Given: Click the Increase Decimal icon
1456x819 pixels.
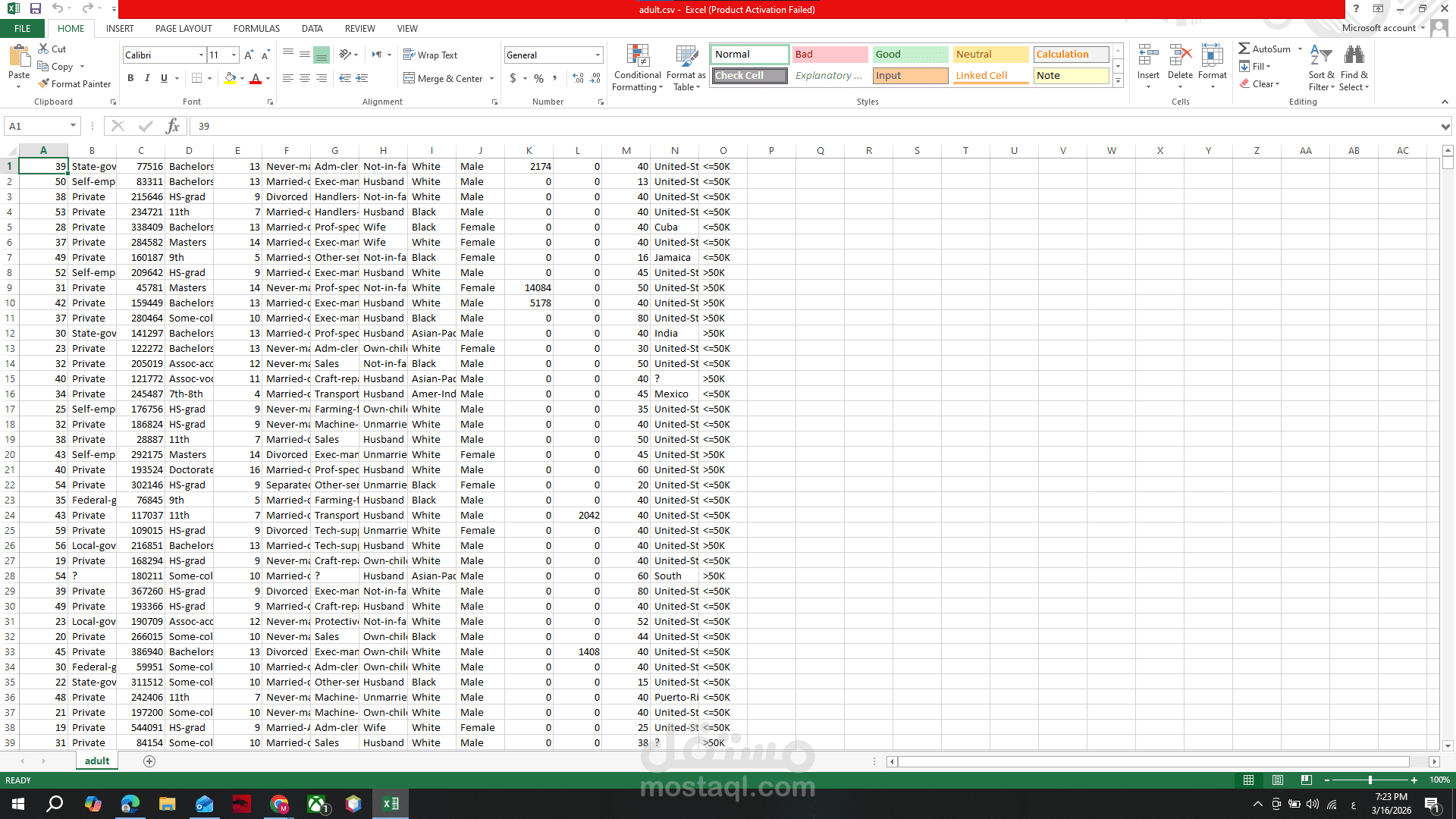Looking at the screenshot, I should (578, 78).
